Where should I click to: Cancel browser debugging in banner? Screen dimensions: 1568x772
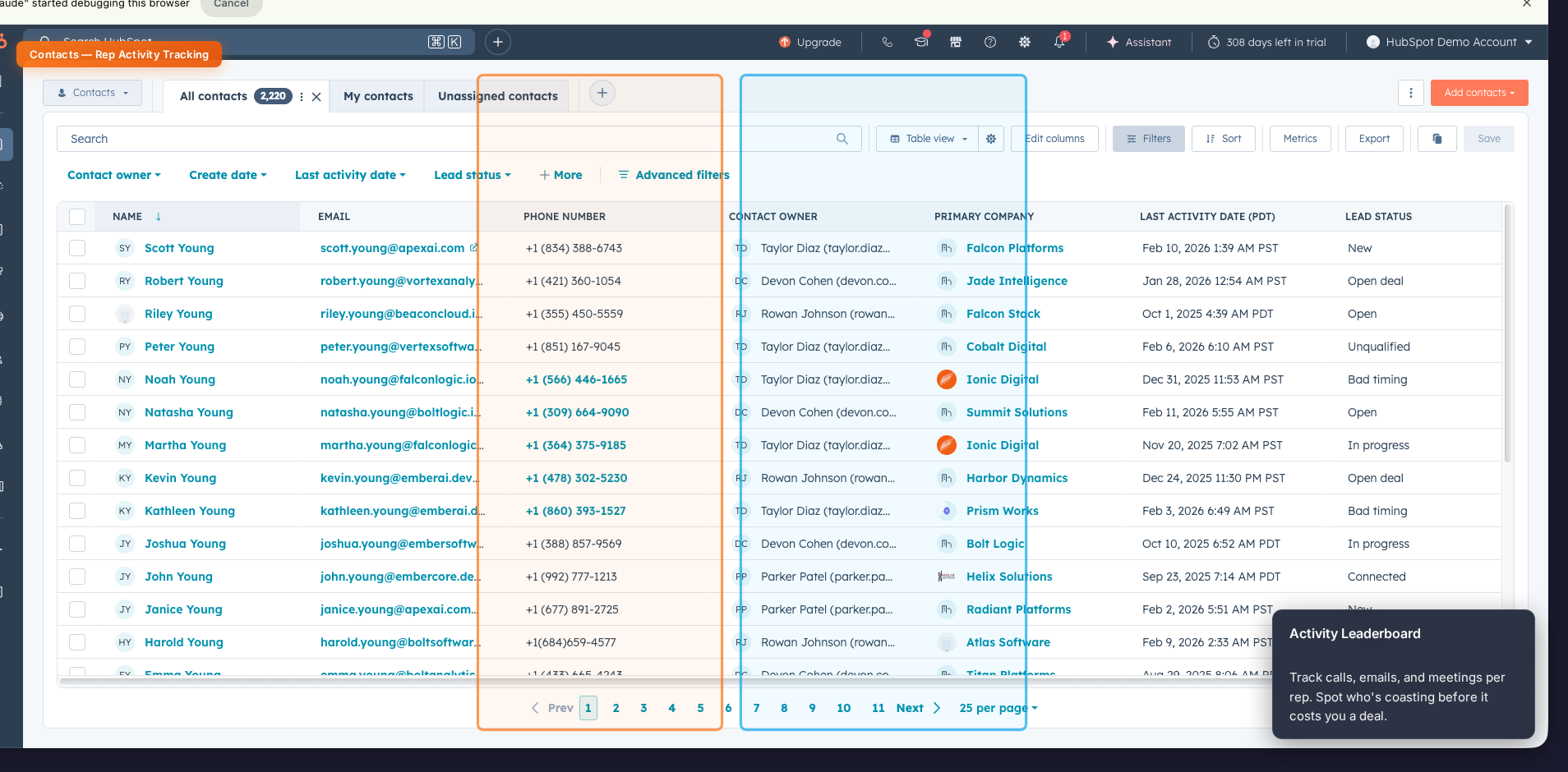[x=231, y=5]
